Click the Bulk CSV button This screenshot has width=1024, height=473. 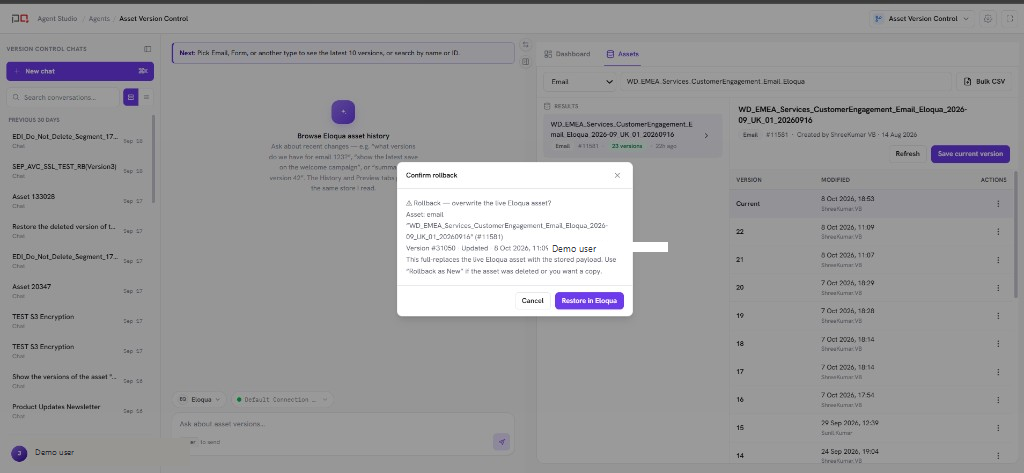[x=984, y=82]
